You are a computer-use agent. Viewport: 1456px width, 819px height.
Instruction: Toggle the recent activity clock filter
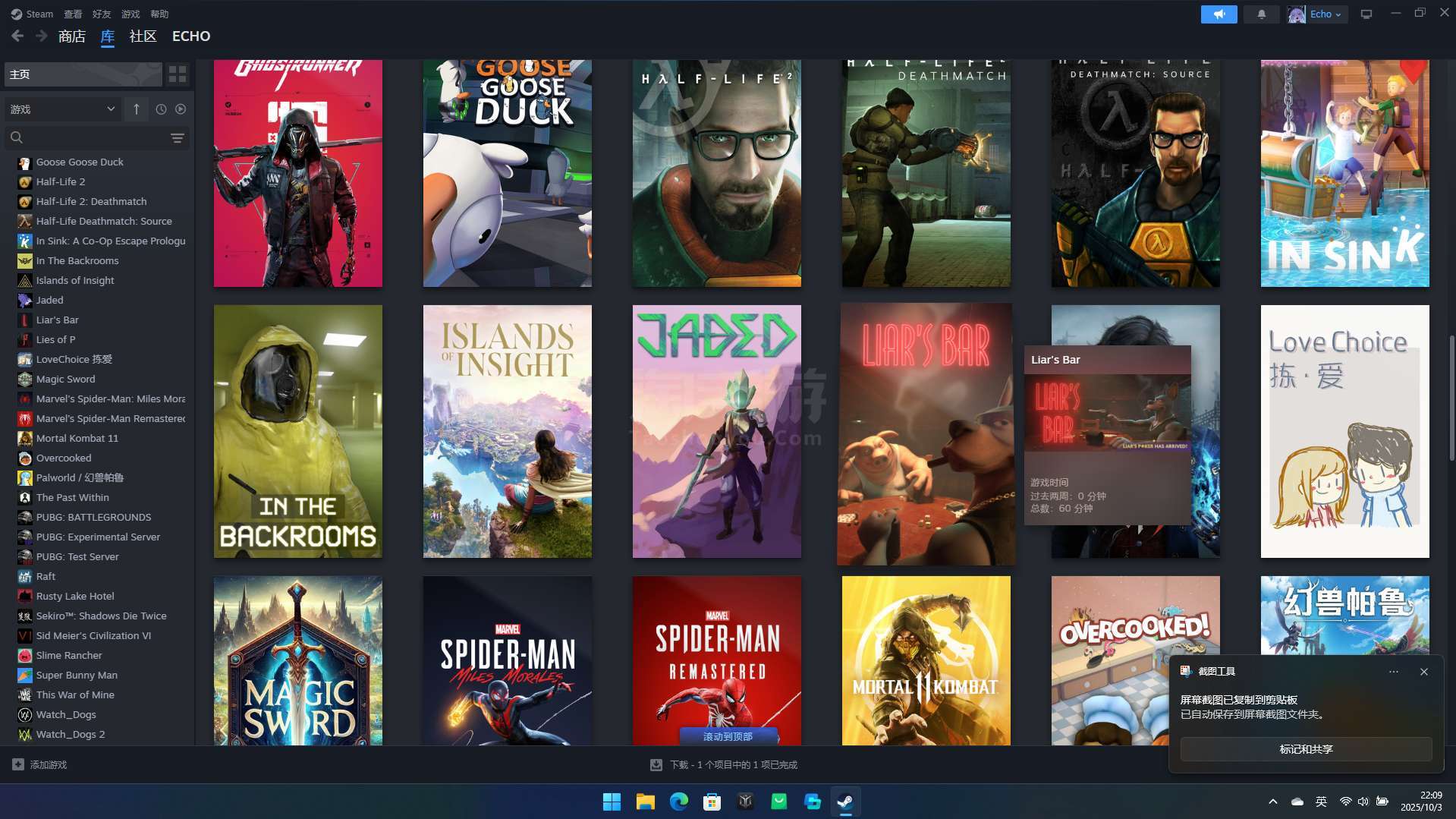tap(161, 109)
